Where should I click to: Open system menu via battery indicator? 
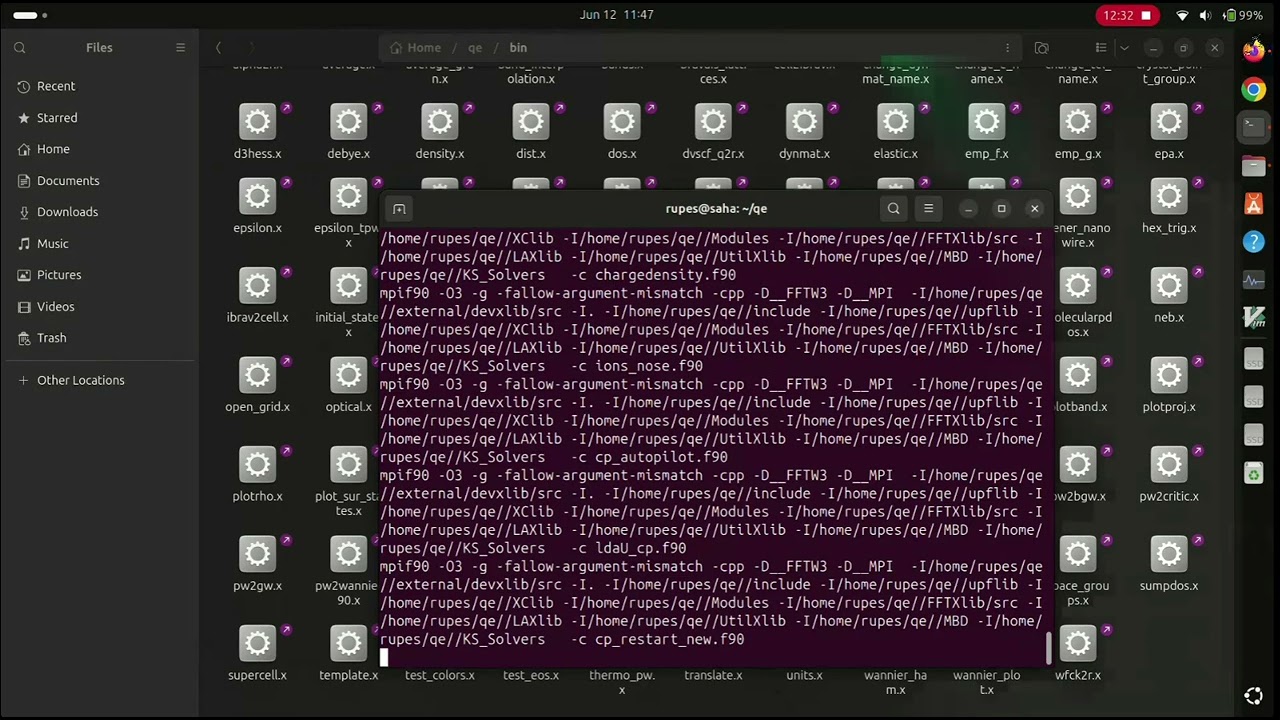[x=1243, y=15]
